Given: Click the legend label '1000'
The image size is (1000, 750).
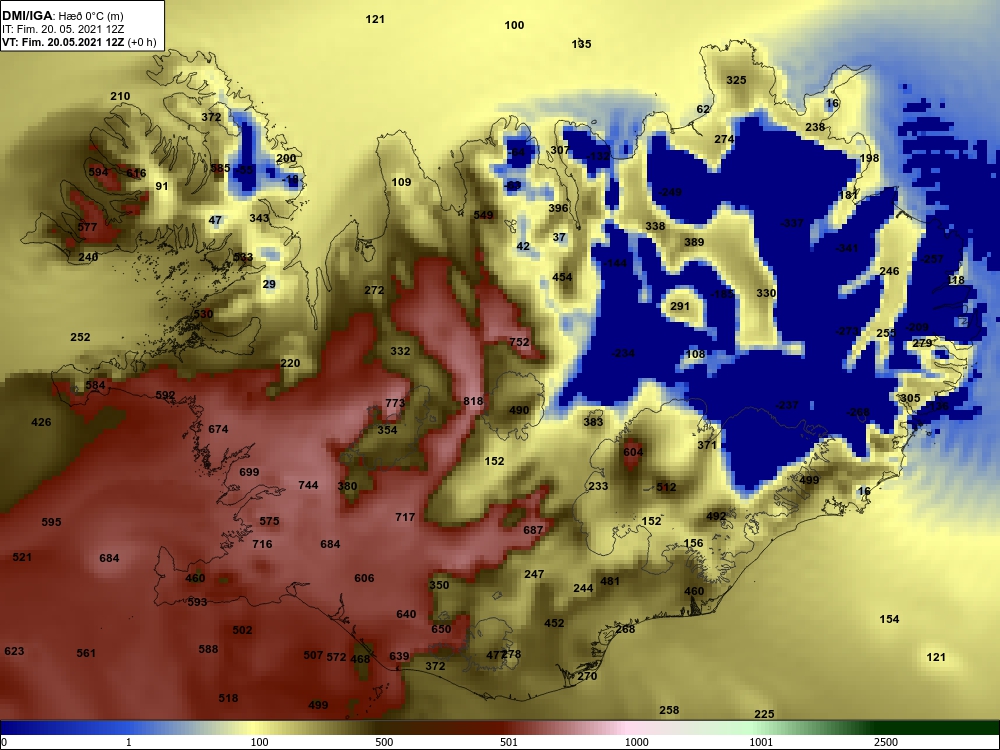Looking at the screenshot, I should (636, 742).
